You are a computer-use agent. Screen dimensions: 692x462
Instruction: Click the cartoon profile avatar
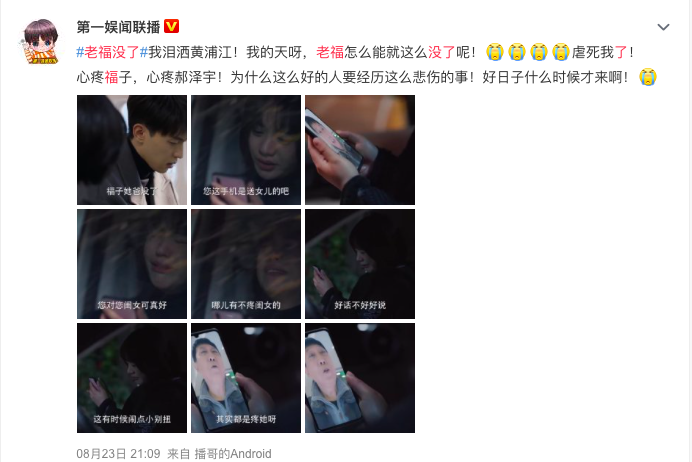pyautogui.click(x=40, y=41)
